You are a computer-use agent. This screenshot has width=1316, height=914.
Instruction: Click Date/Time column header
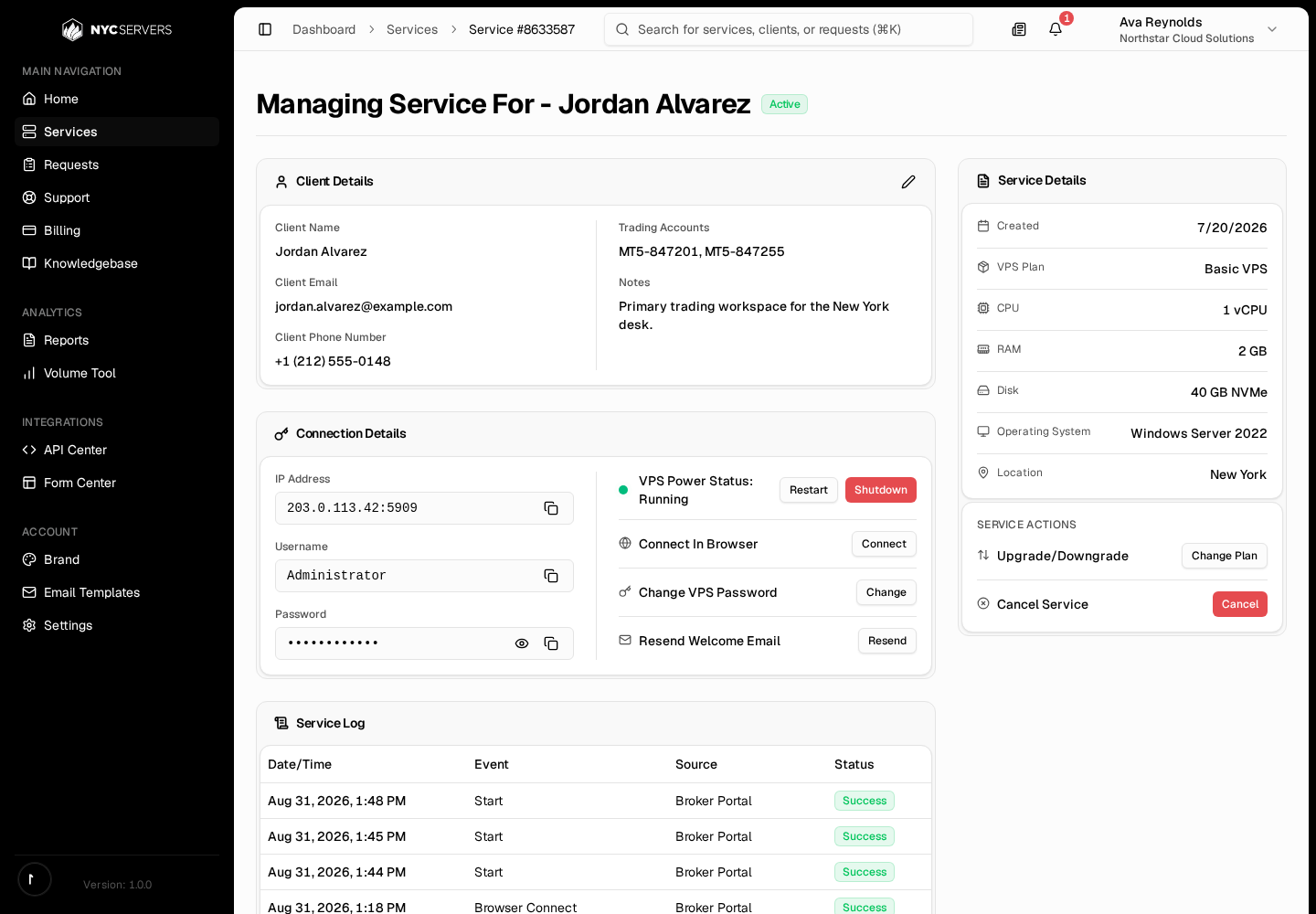(x=300, y=764)
